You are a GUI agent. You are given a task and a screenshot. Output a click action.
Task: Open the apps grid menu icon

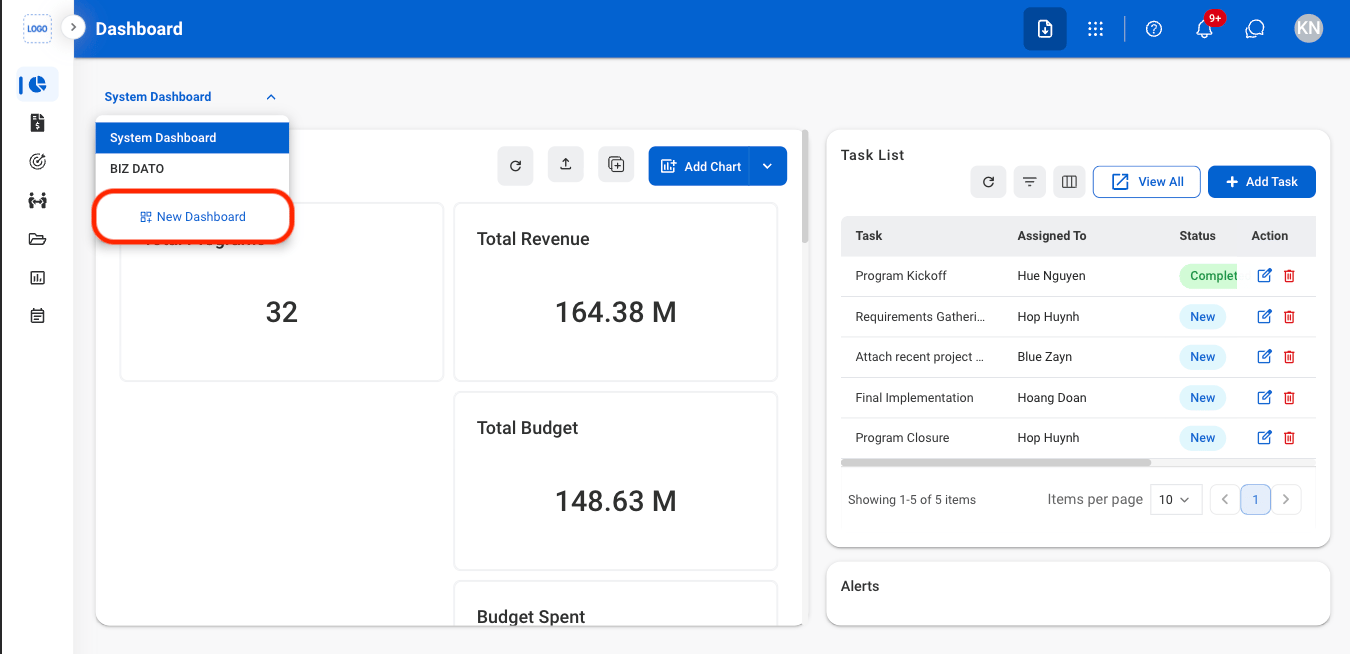pos(1095,29)
